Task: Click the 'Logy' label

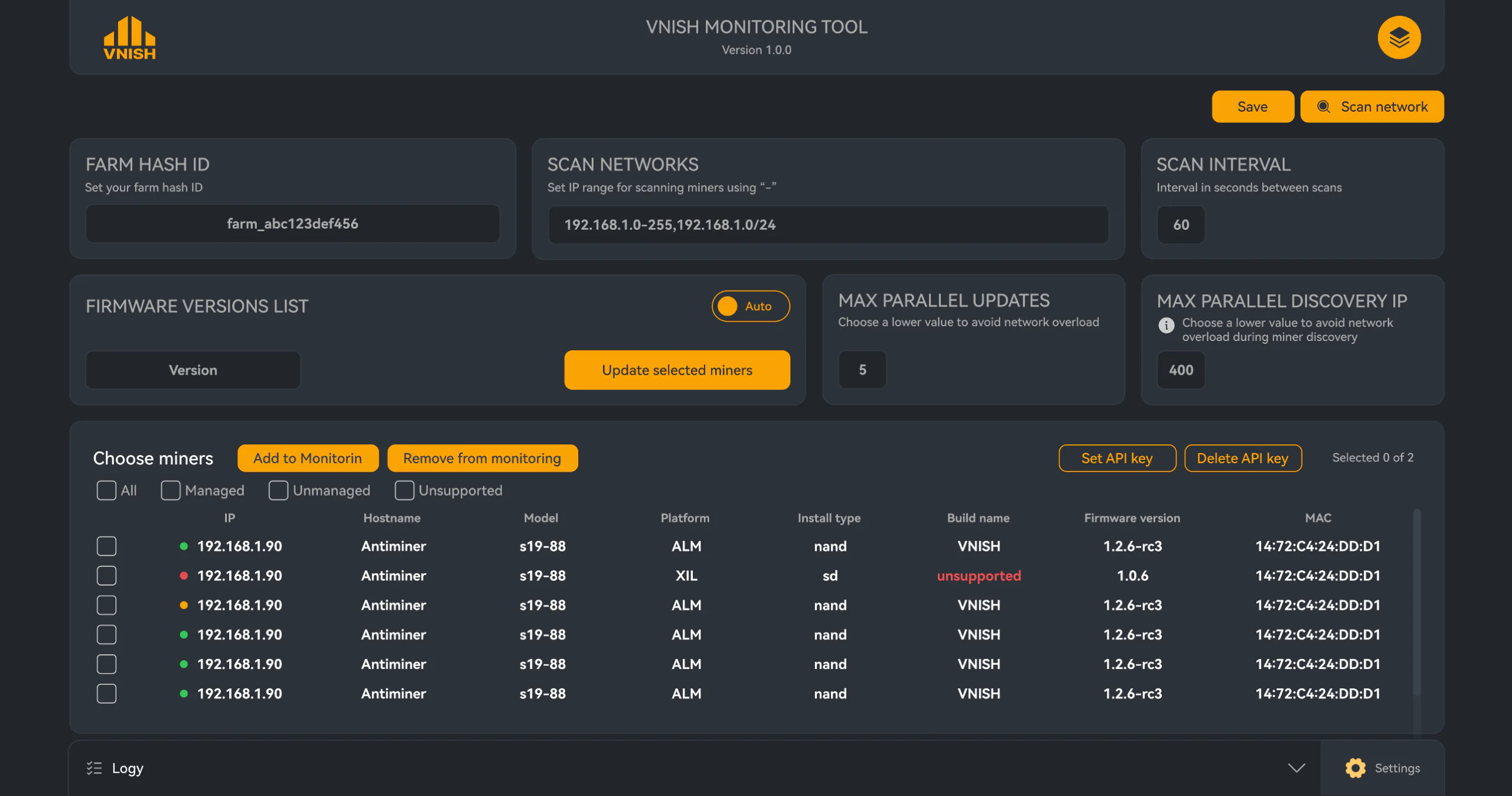Action: pyautogui.click(x=128, y=768)
